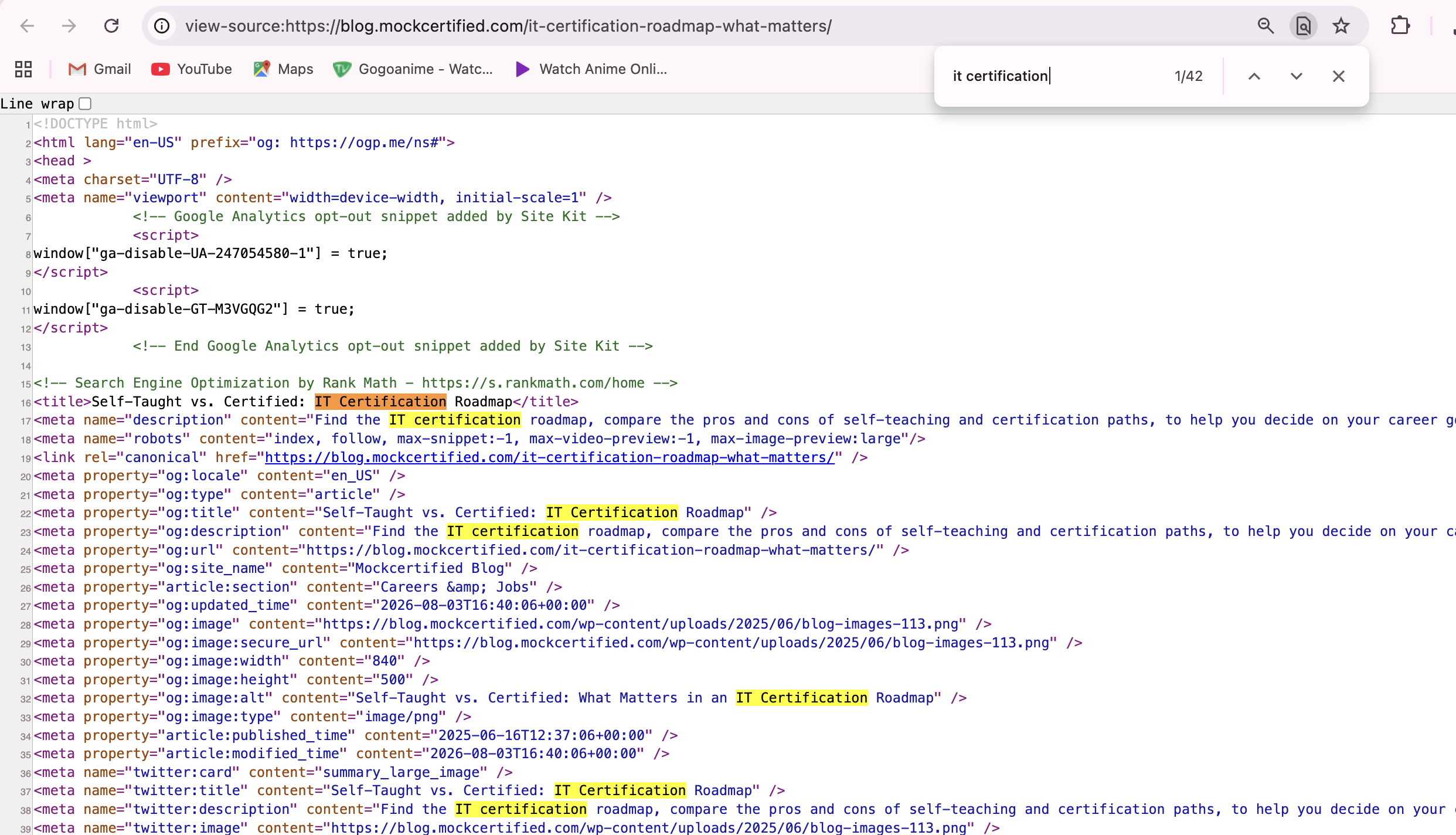Click the "ga-disable-UA-247054580-1" script line
The width and height of the screenshot is (1456, 835).
coord(210,253)
